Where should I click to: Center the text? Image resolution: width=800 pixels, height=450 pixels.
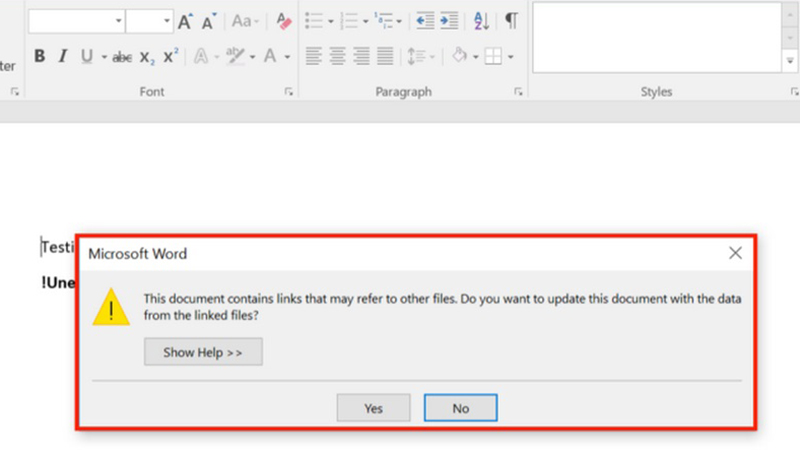[337, 56]
